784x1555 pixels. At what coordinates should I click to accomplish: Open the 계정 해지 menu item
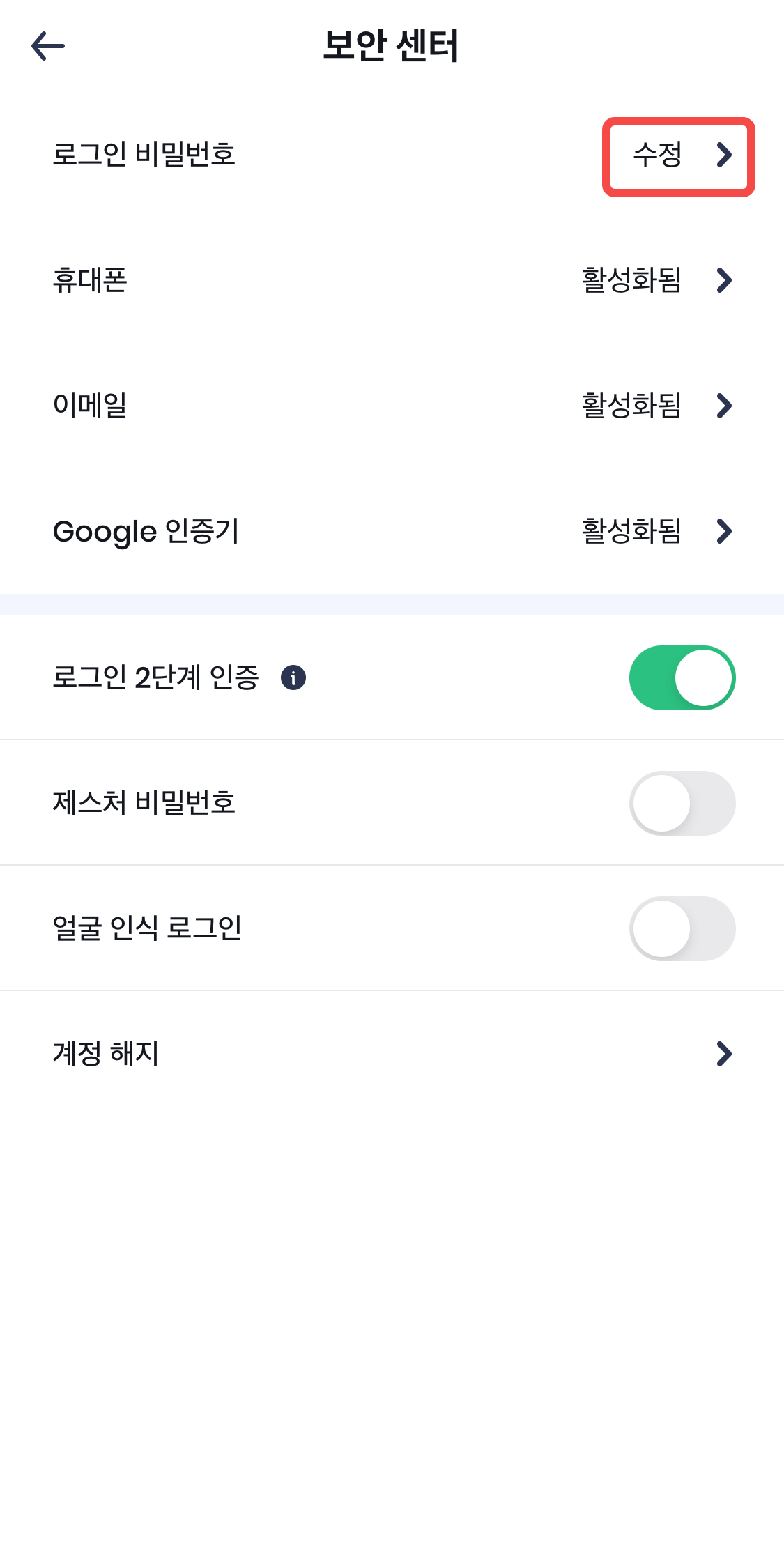click(x=106, y=1053)
